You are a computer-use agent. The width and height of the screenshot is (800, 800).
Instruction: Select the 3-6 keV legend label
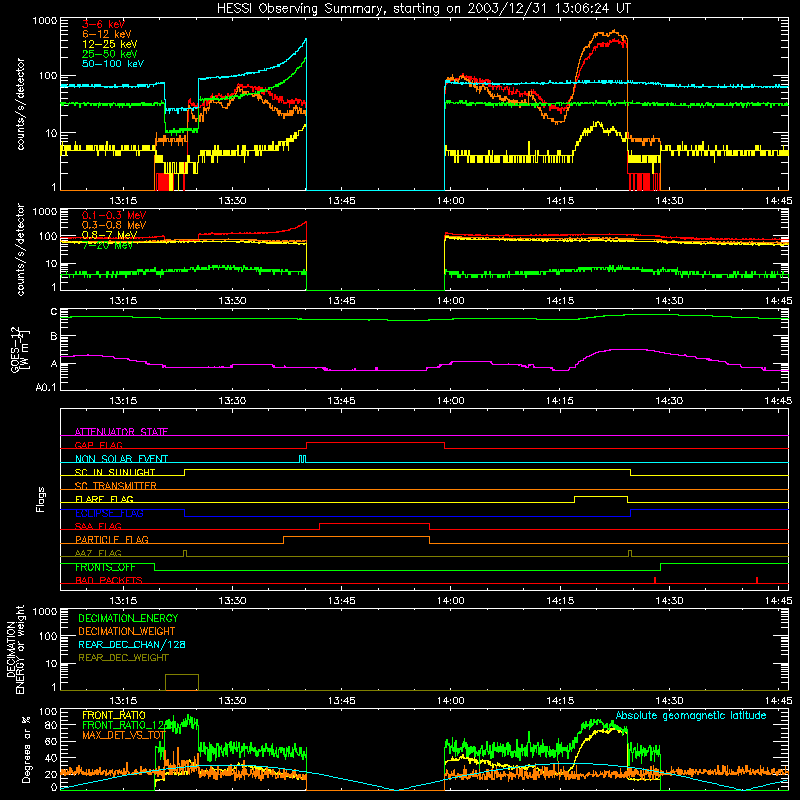pos(103,24)
